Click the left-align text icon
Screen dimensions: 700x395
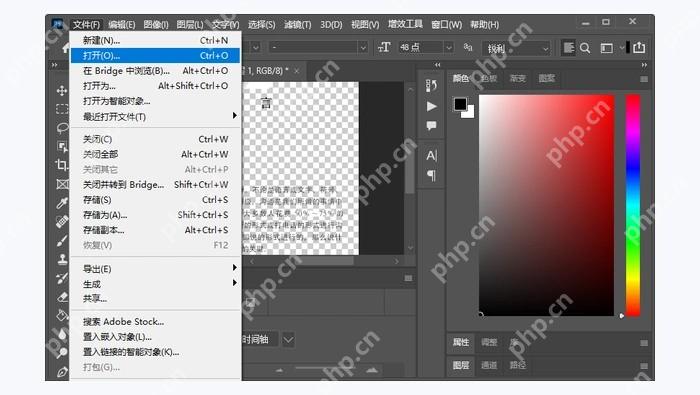568,47
